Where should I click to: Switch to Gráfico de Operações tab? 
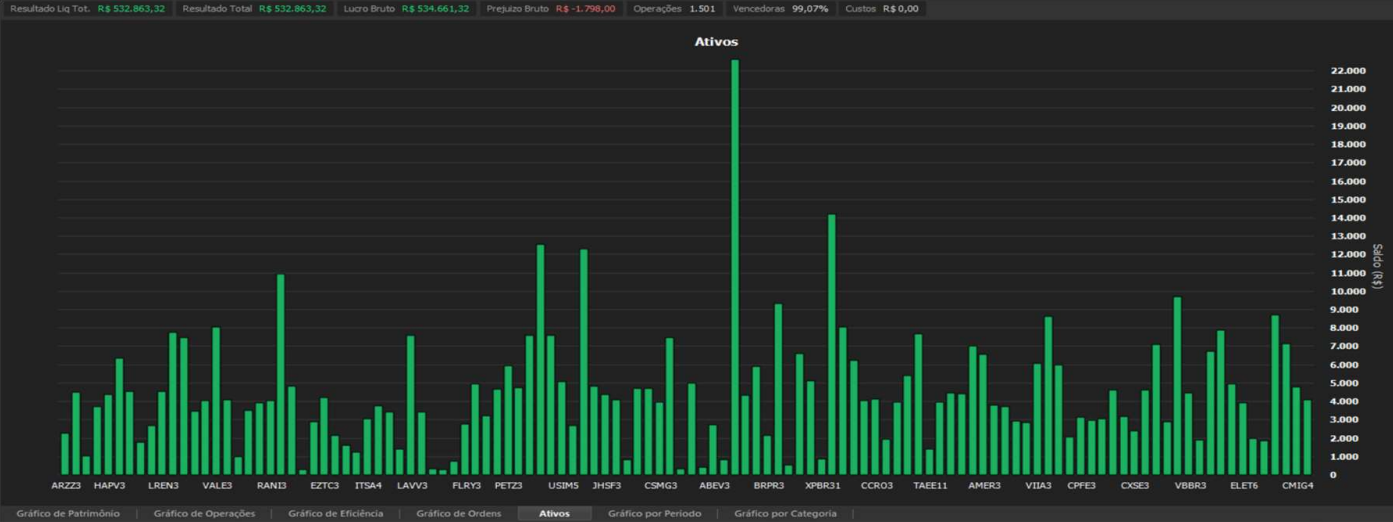click(x=204, y=513)
